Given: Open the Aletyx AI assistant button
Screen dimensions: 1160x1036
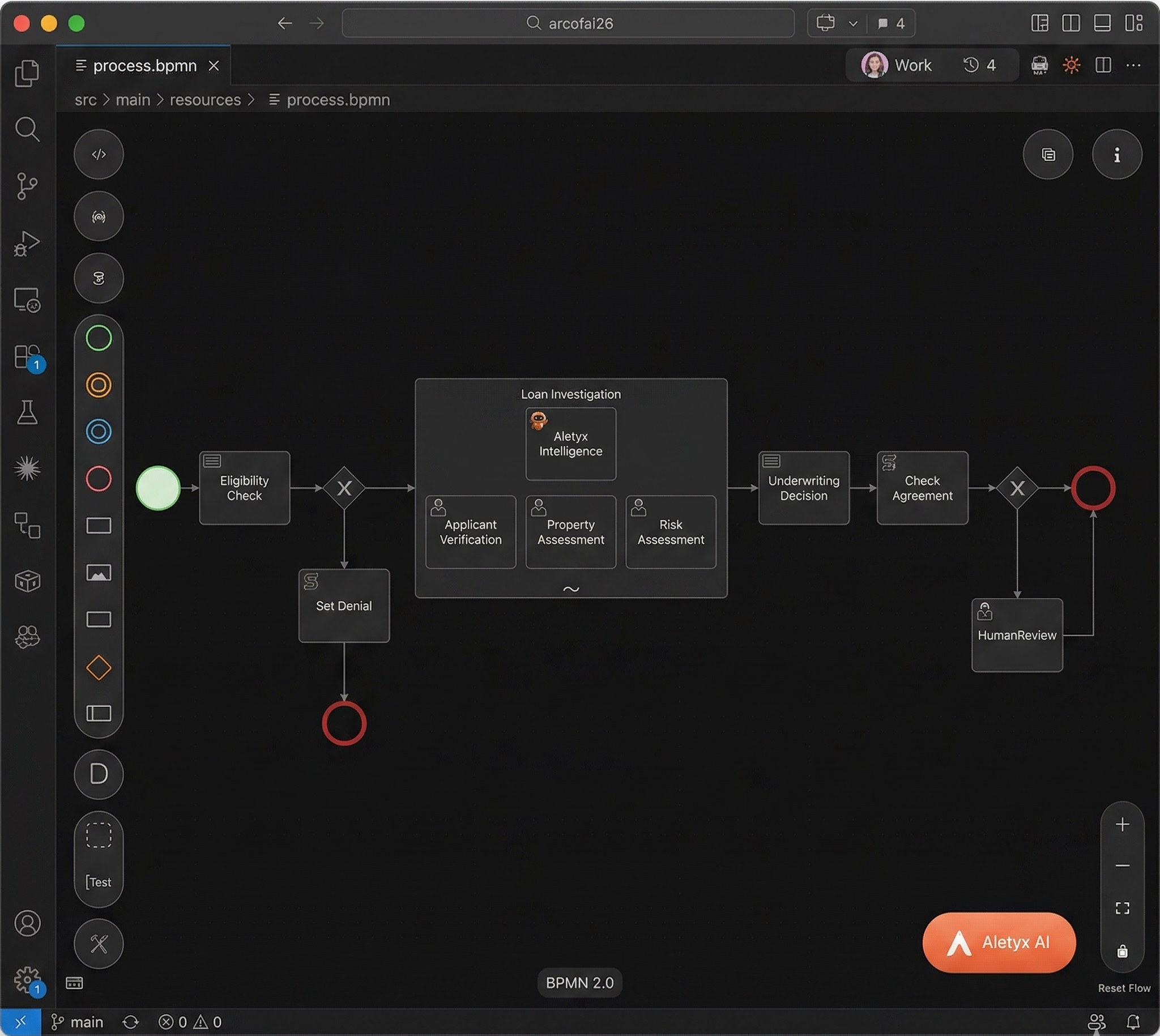Looking at the screenshot, I should (999, 942).
